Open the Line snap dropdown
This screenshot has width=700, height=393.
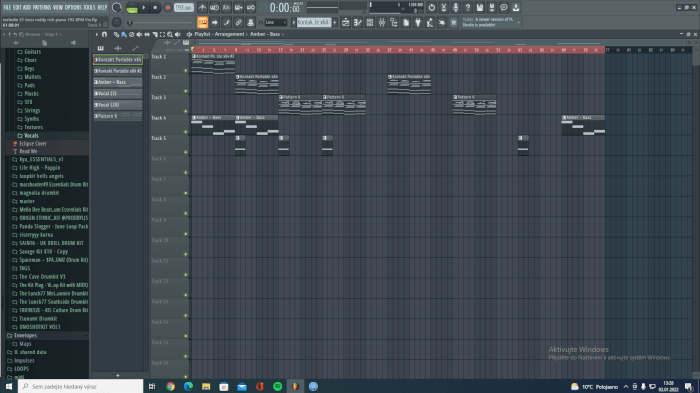(x=275, y=22)
